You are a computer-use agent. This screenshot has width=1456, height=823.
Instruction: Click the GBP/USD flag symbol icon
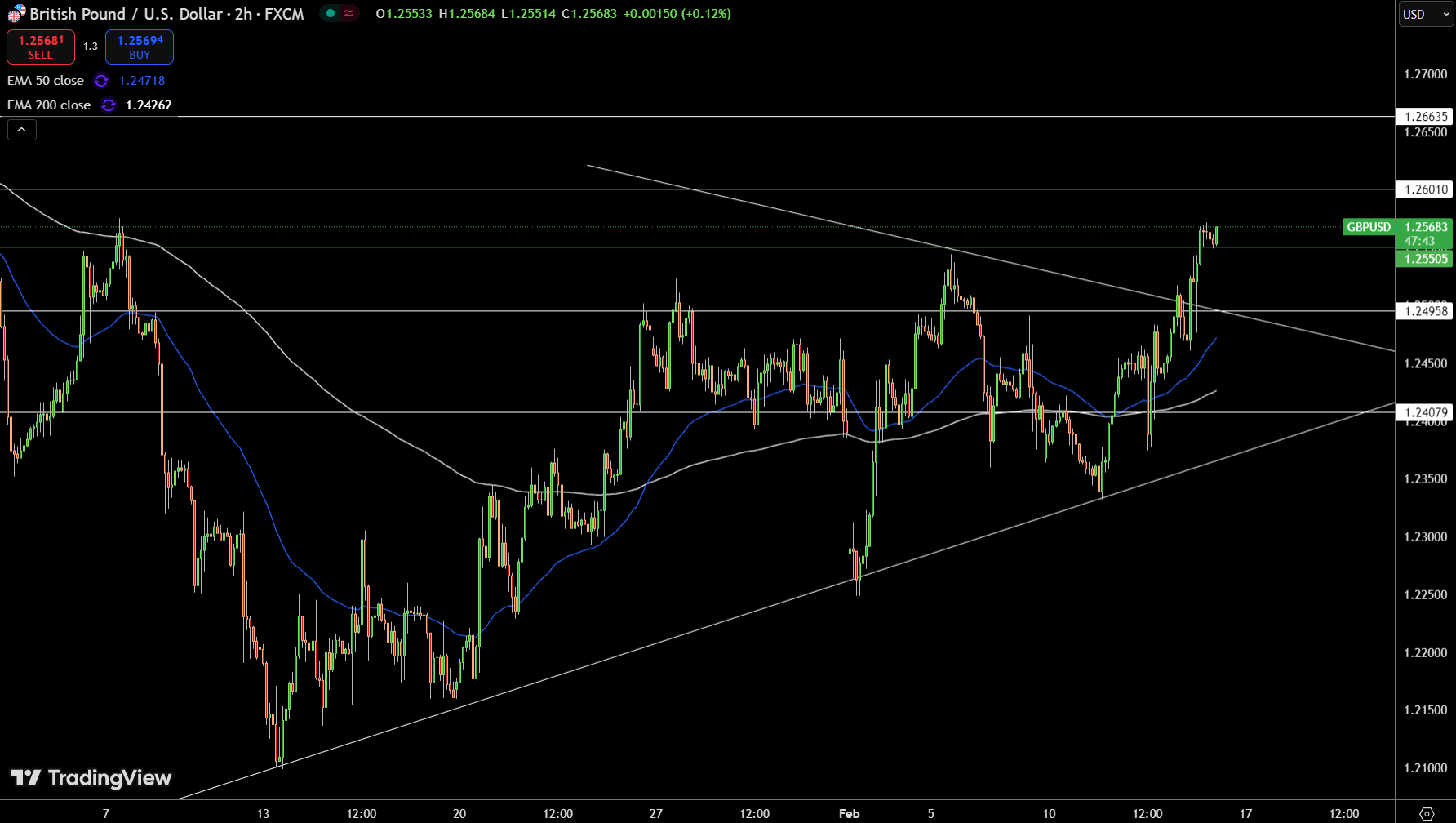click(x=16, y=13)
